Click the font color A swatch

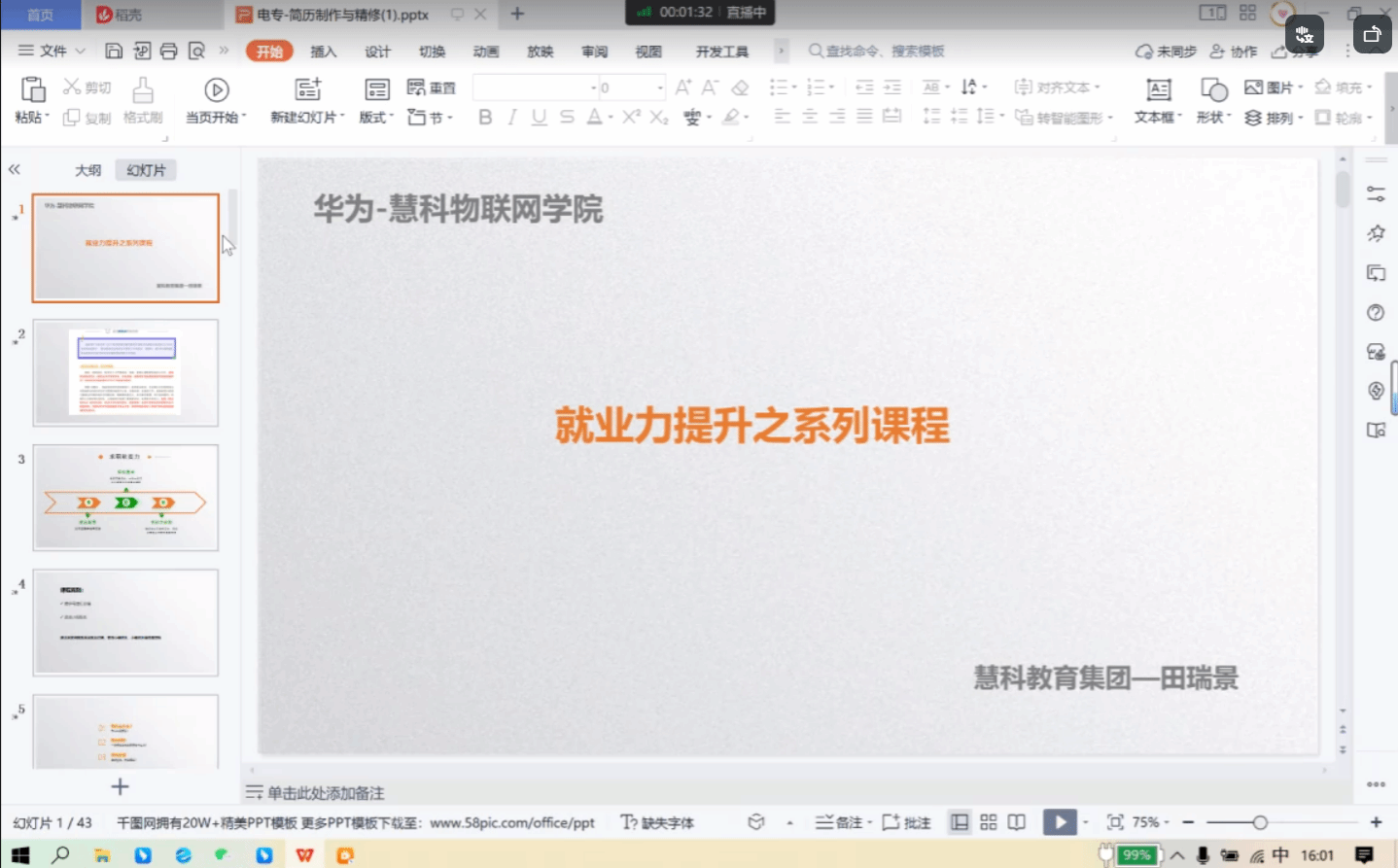tap(594, 117)
